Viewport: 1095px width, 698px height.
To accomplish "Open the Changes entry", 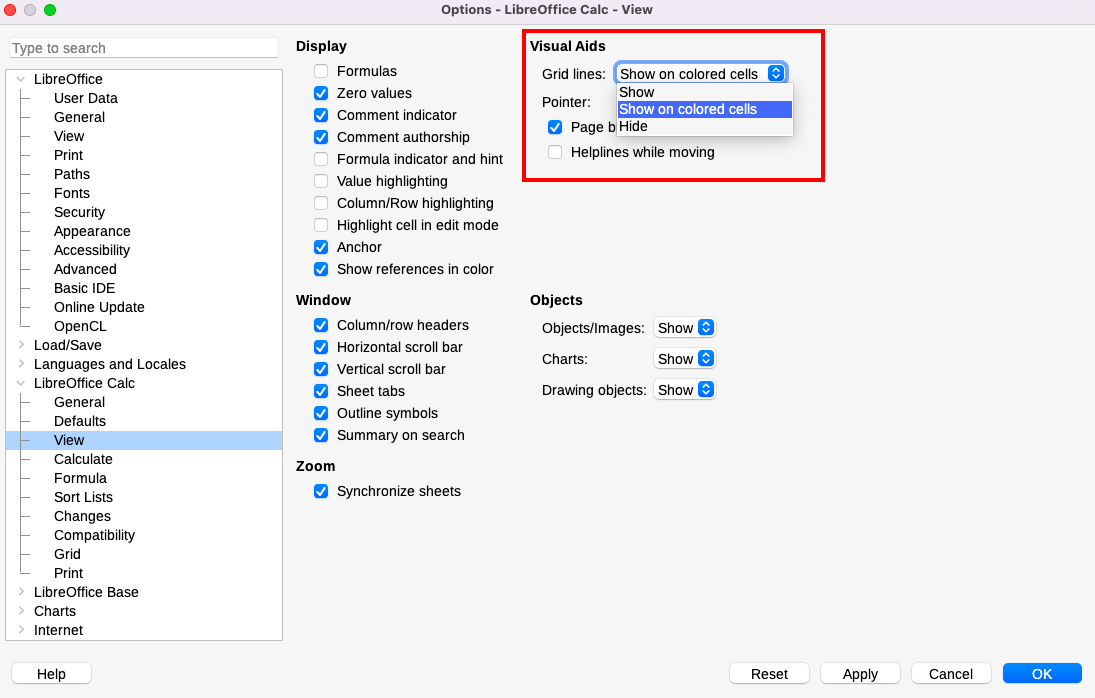I will tap(82, 516).
